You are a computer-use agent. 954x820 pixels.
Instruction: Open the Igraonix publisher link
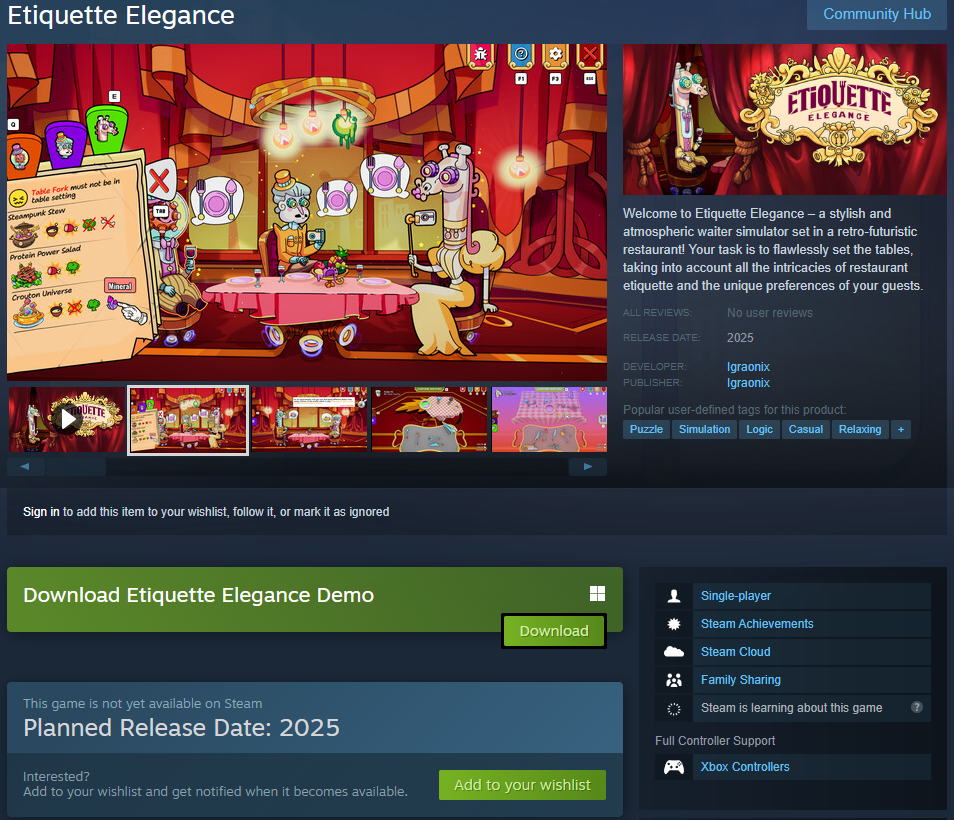pyautogui.click(x=748, y=383)
